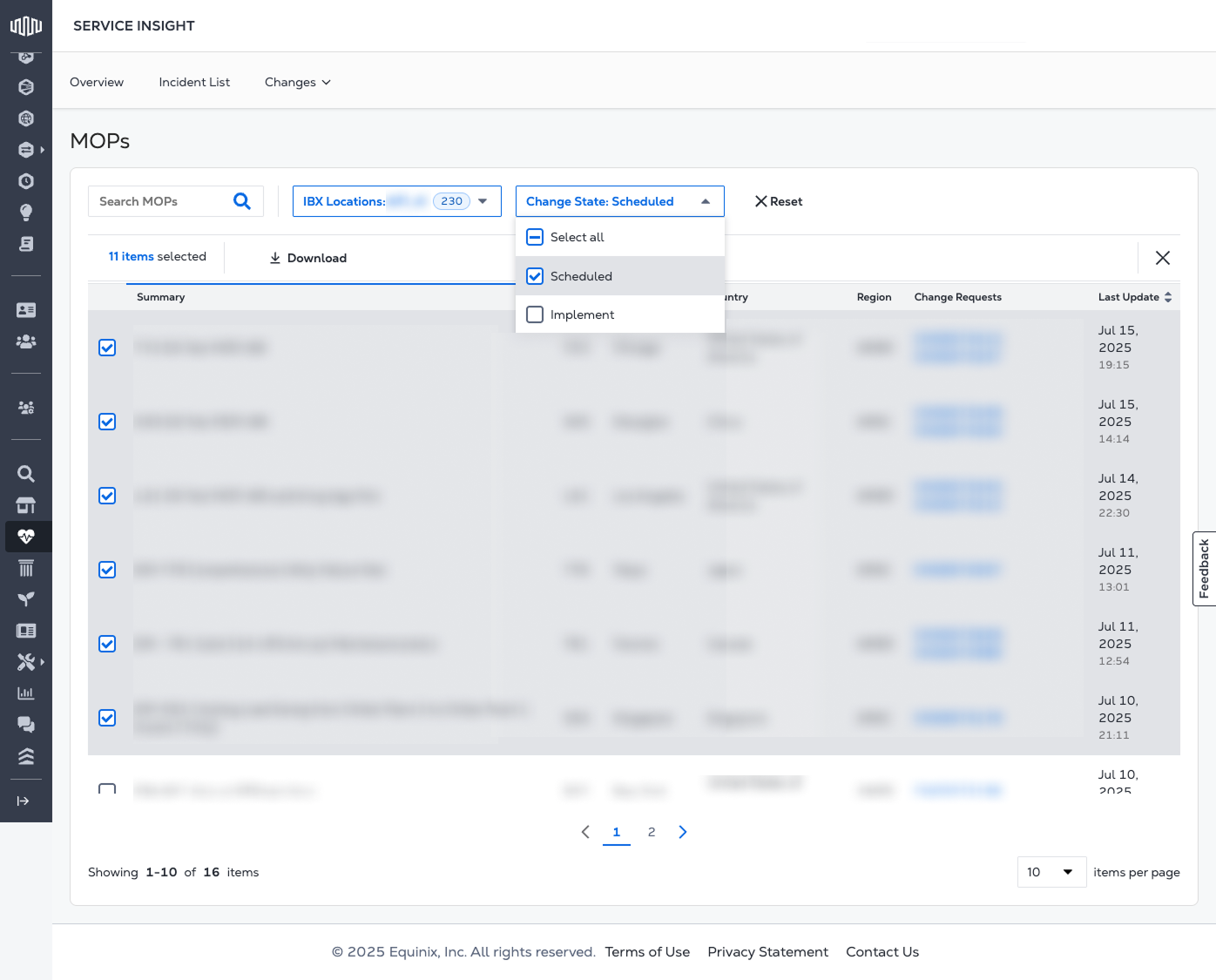The image size is (1216, 980).
Task: Open the seedling sustainability sidebar icon
Action: click(x=26, y=599)
